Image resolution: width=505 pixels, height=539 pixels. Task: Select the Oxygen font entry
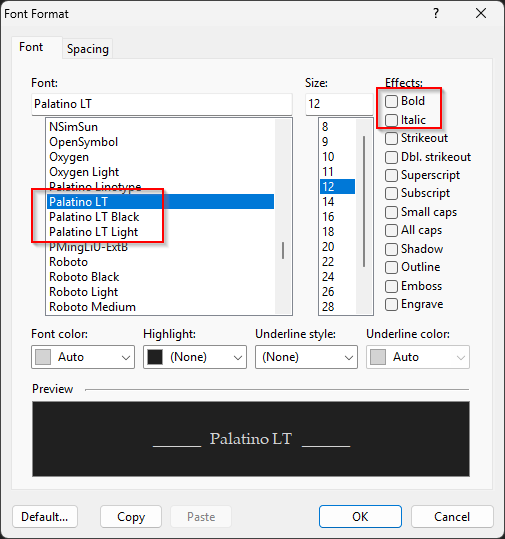tap(161, 157)
